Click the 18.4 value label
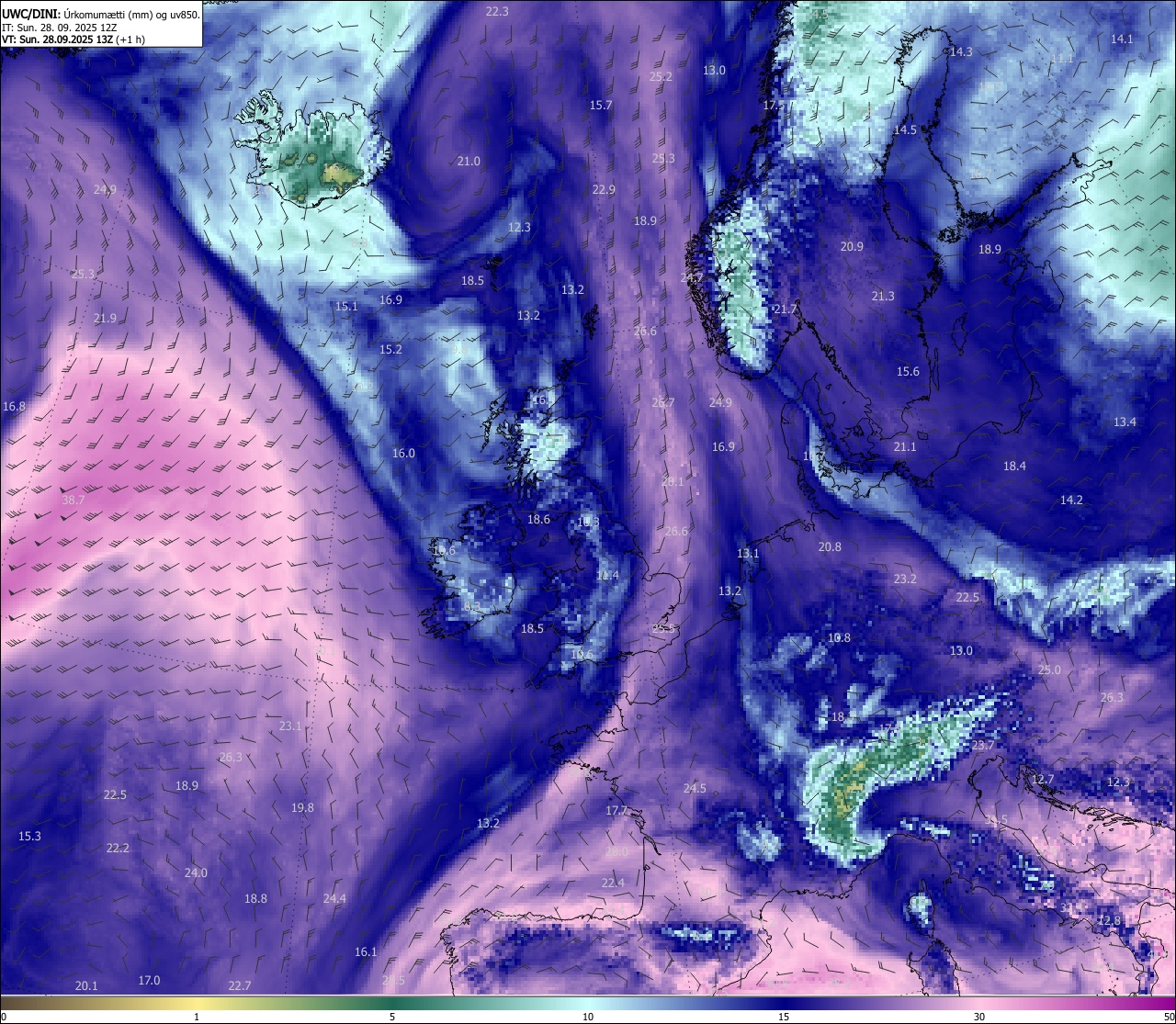The width and height of the screenshot is (1176, 1024). (x=1014, y=467)
